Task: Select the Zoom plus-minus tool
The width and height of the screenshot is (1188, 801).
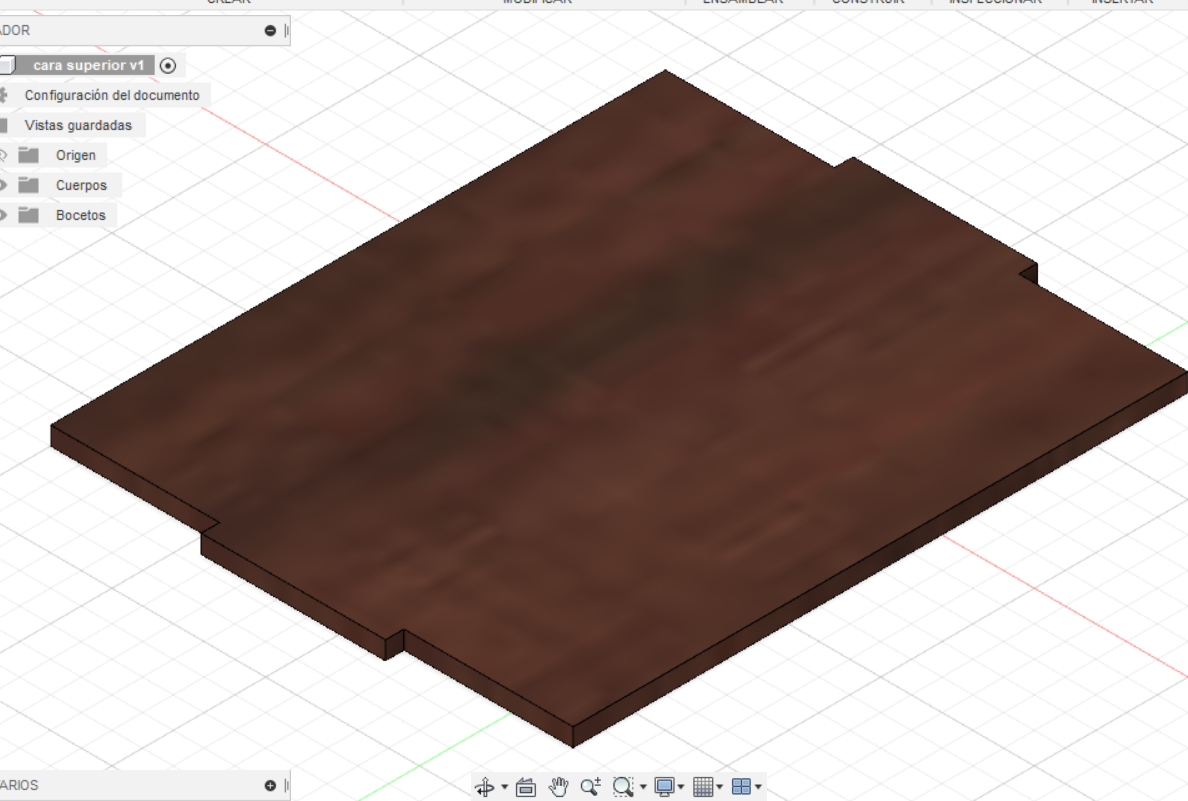Action: click(x=590, y=787)
